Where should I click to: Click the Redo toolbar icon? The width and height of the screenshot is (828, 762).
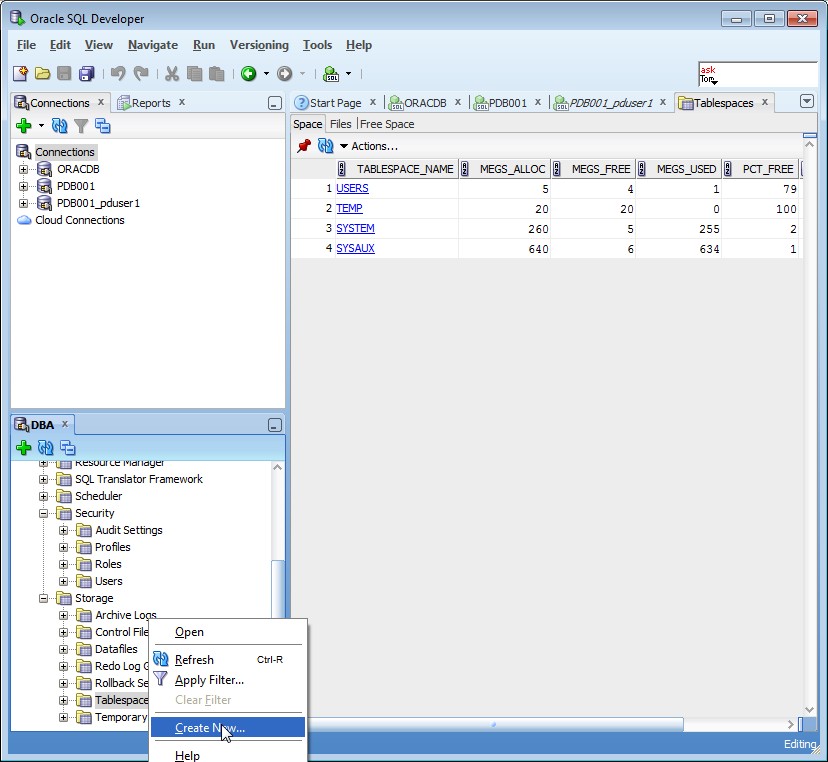pos(140,73)
